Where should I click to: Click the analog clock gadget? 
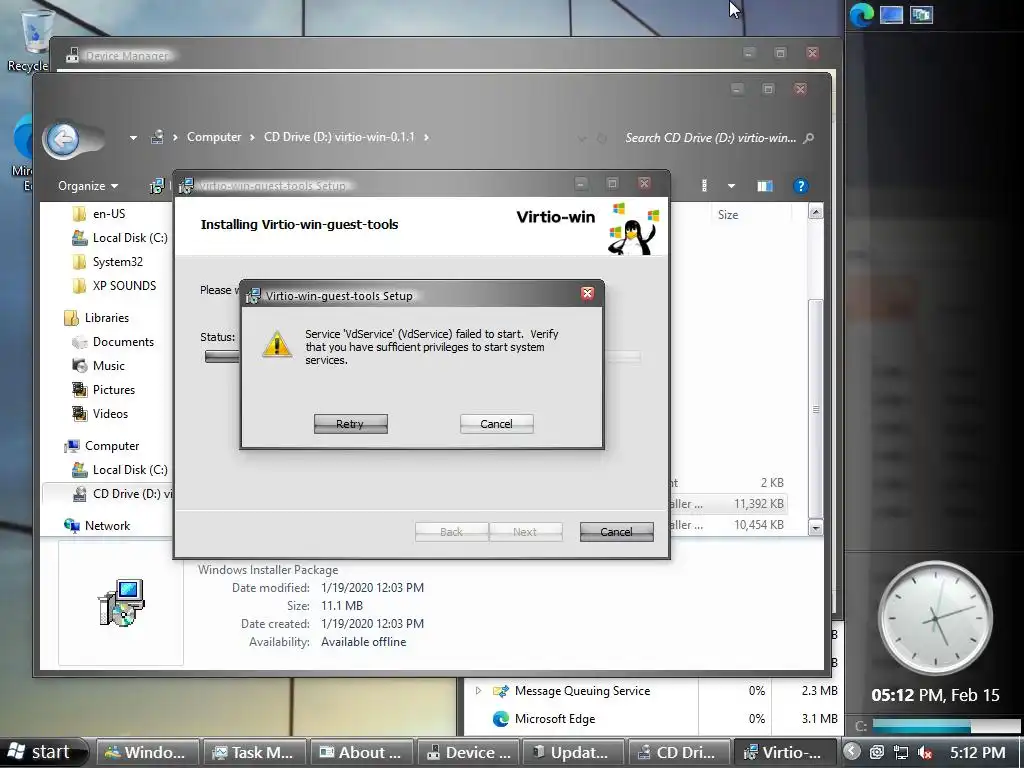coord(935,618)
